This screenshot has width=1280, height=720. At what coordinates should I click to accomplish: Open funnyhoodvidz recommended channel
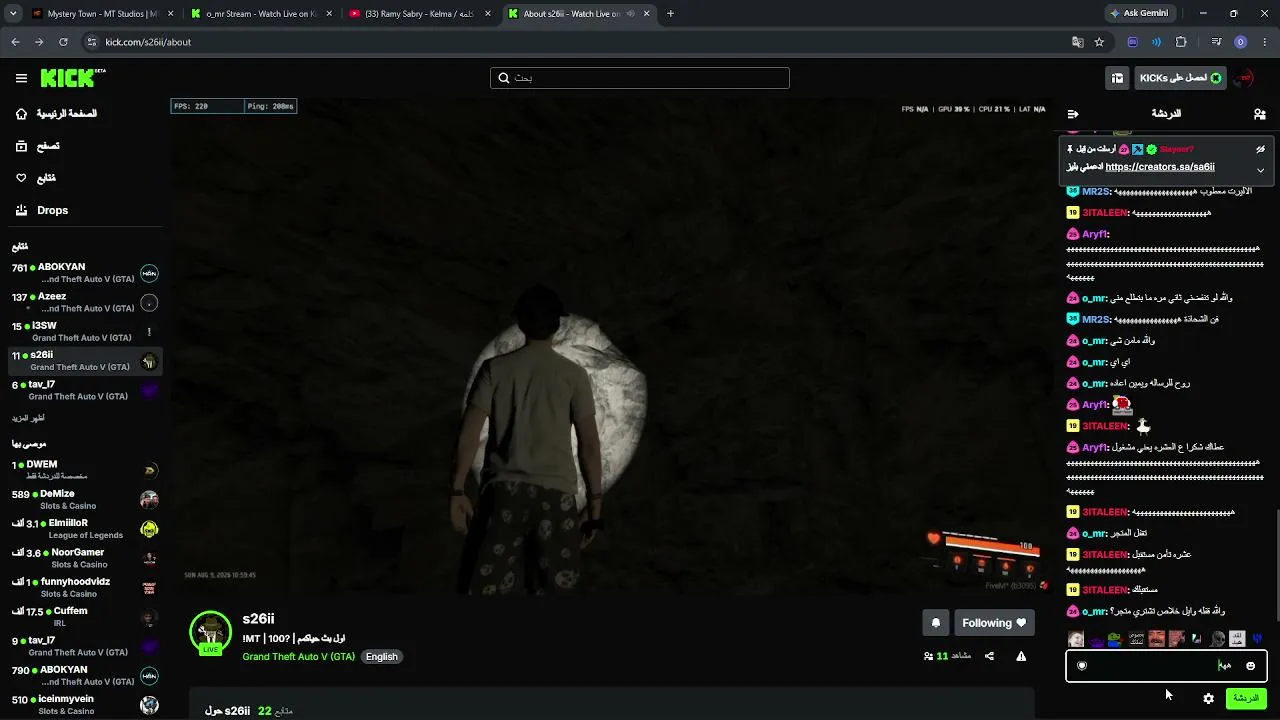[84, 587]
